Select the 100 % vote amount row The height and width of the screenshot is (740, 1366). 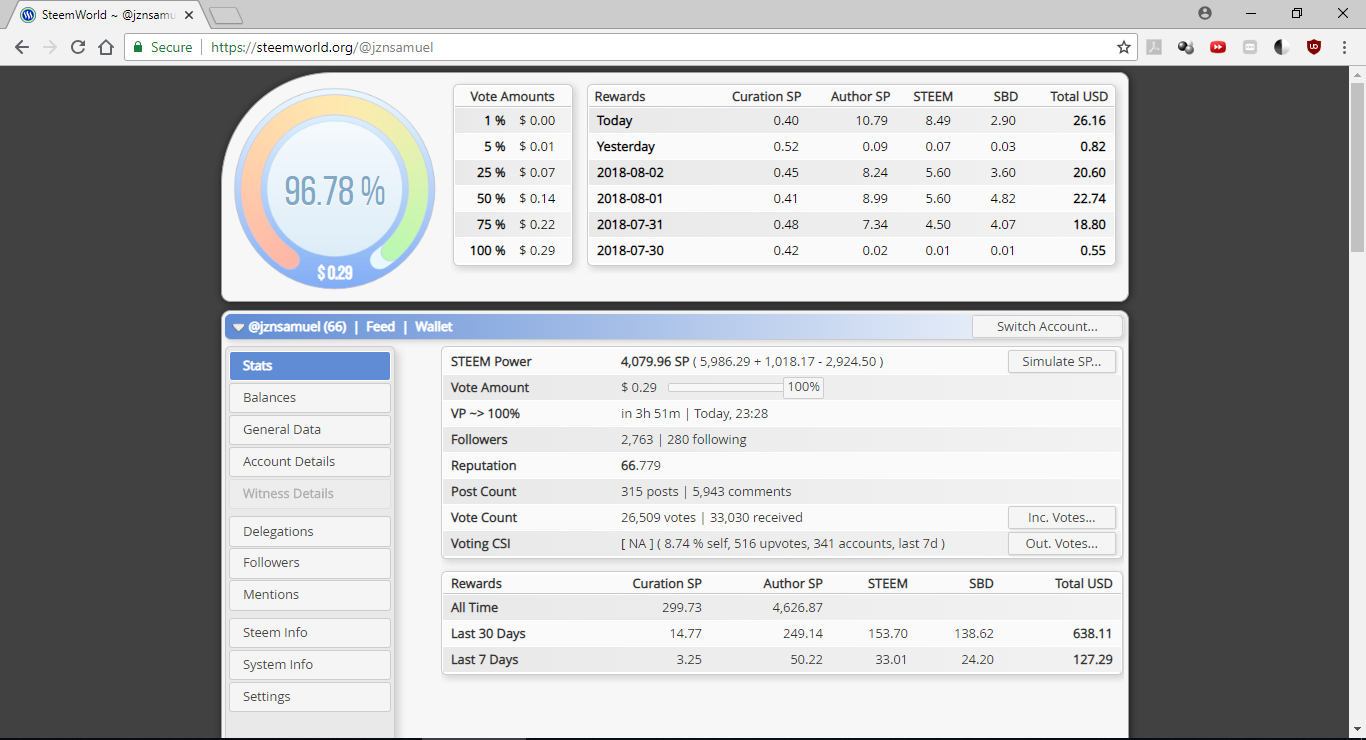click(513, 251)
